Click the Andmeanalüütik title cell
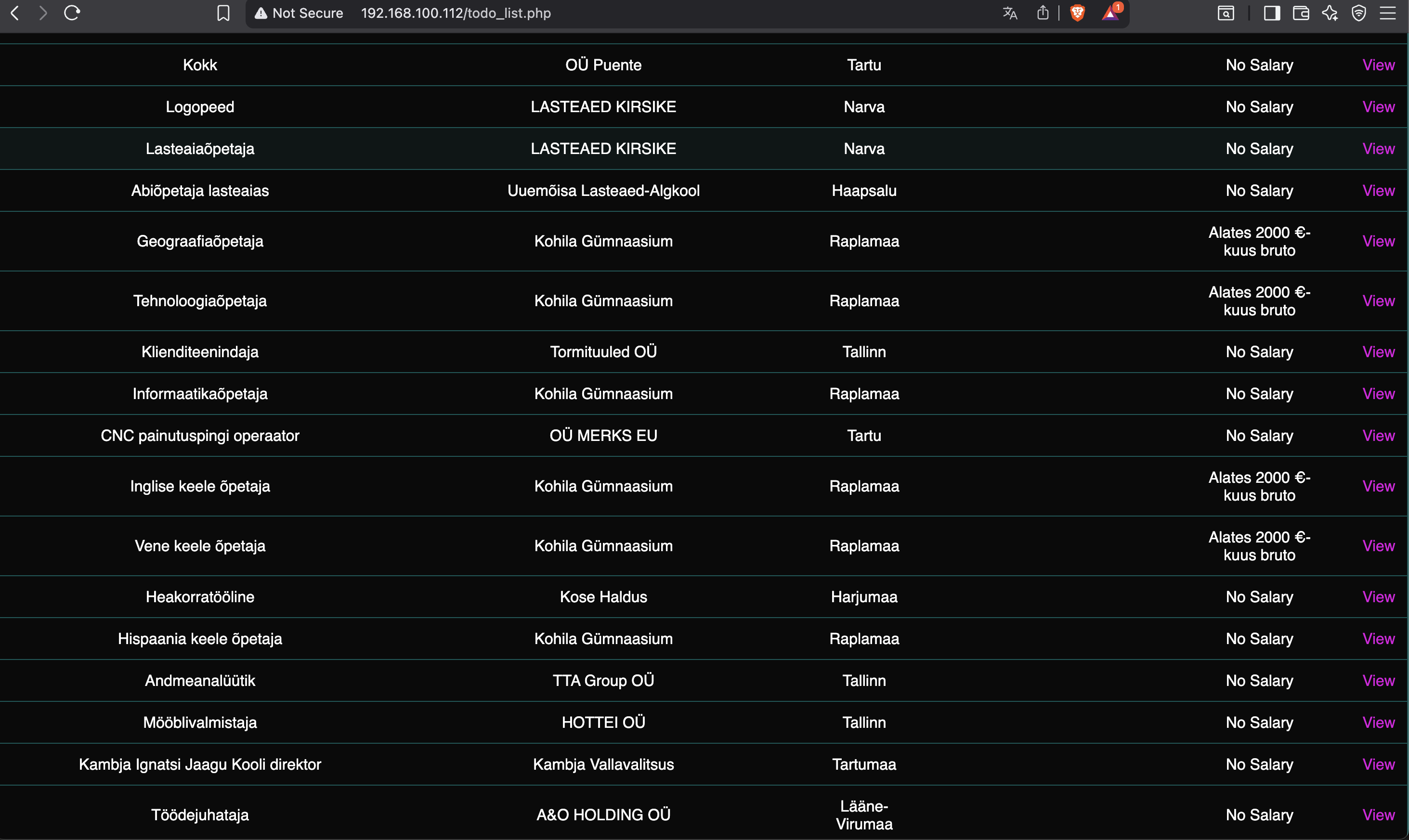Viewport: 1409px width, 840px height. (200, 681)
